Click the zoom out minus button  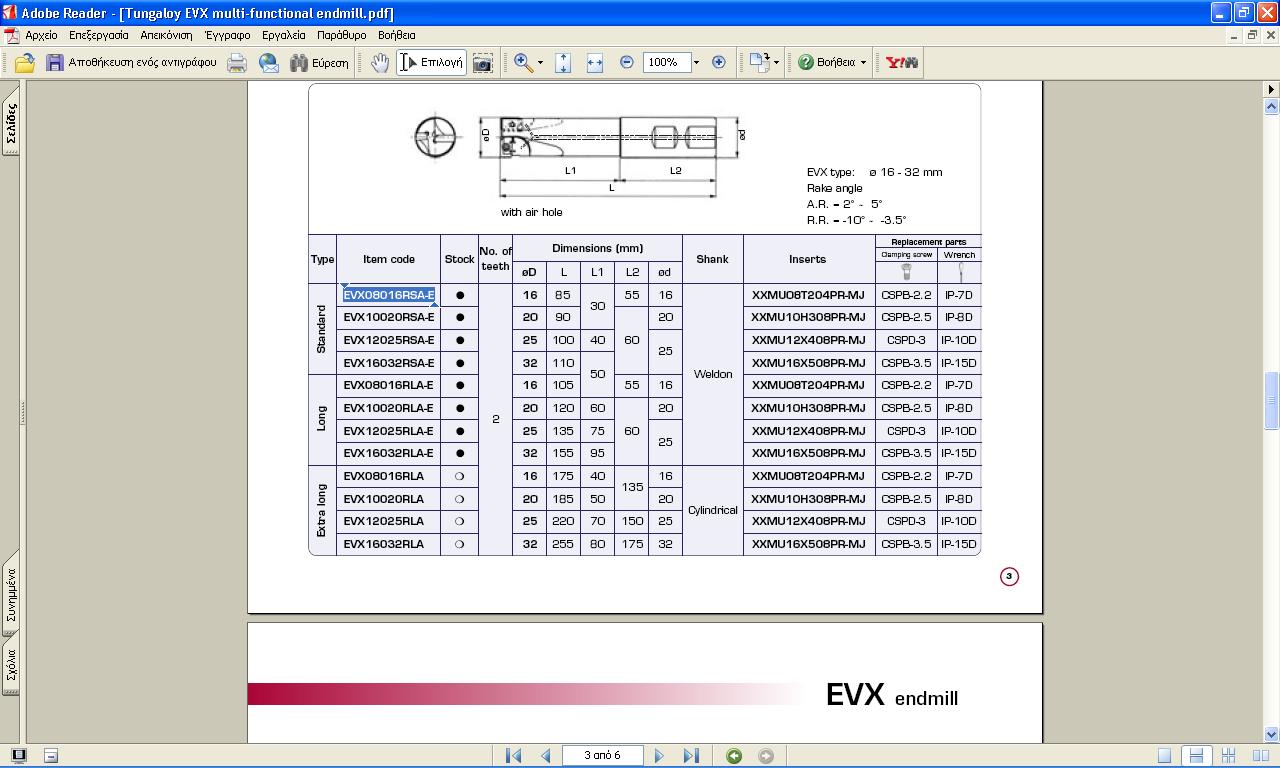point(627,62)
